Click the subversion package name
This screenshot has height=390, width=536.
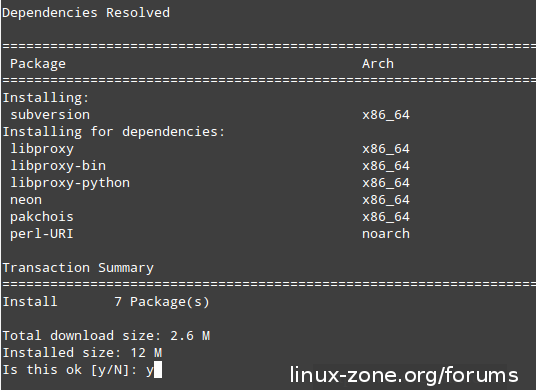click(x=50, y=115)
